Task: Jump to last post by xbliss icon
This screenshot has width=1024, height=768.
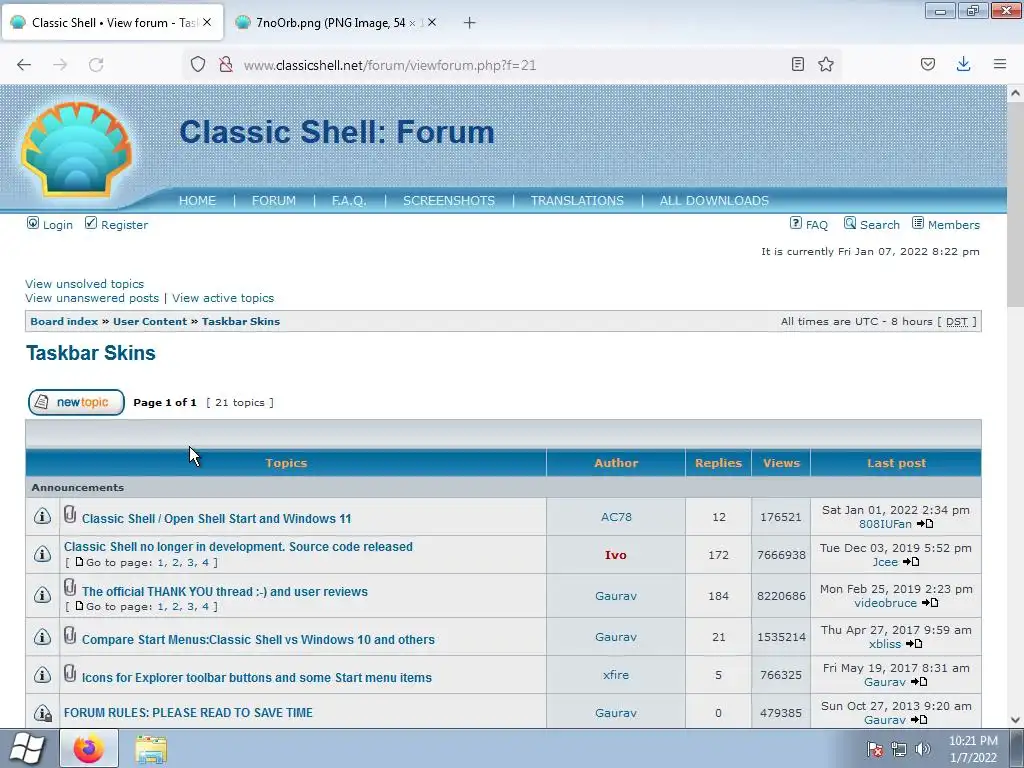Action: click(914, 644)
